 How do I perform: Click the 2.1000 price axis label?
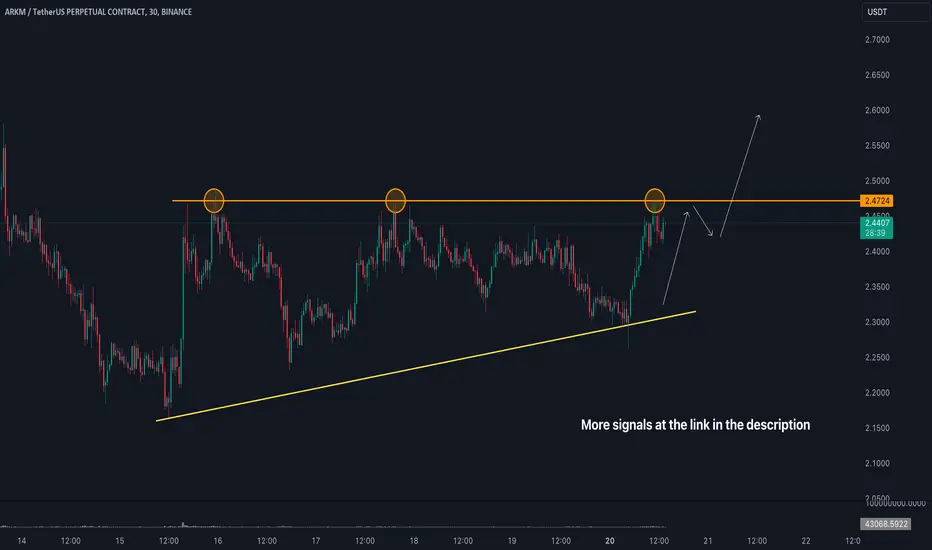pyautogui.click(x=877, y=463)
